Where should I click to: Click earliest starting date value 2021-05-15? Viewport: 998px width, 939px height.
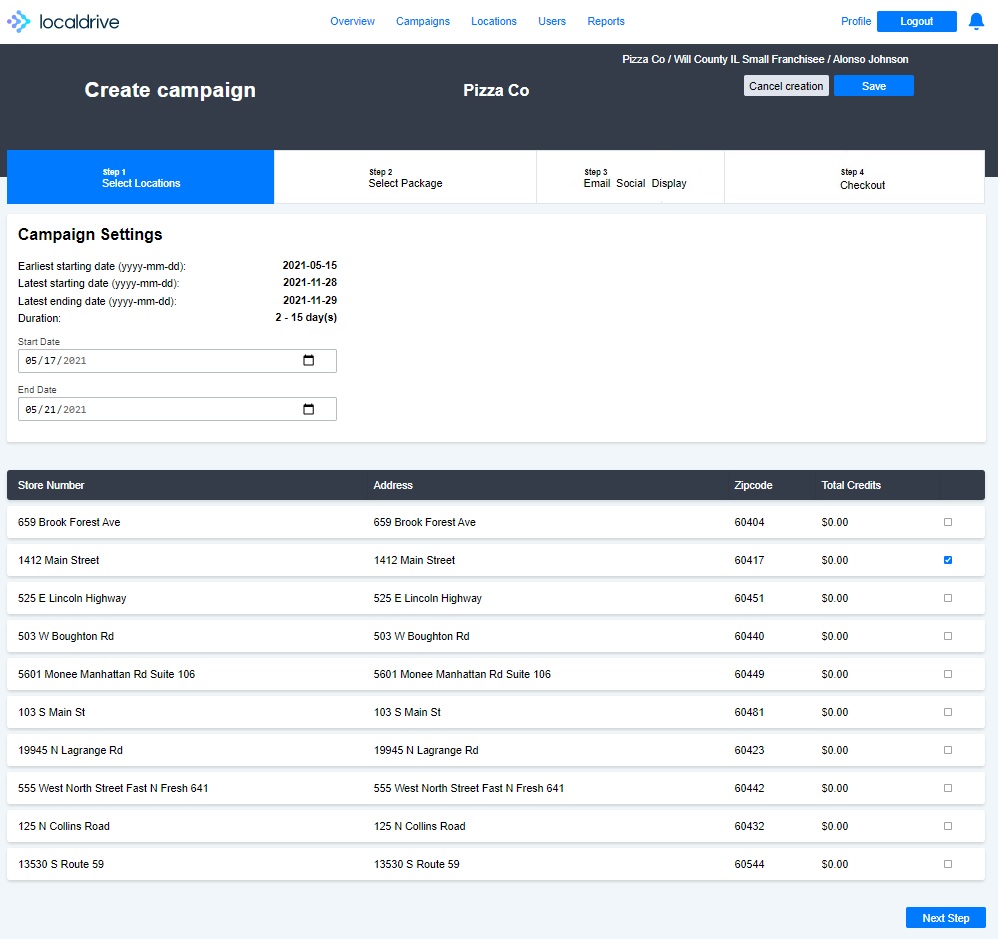[x=309, y=265]
